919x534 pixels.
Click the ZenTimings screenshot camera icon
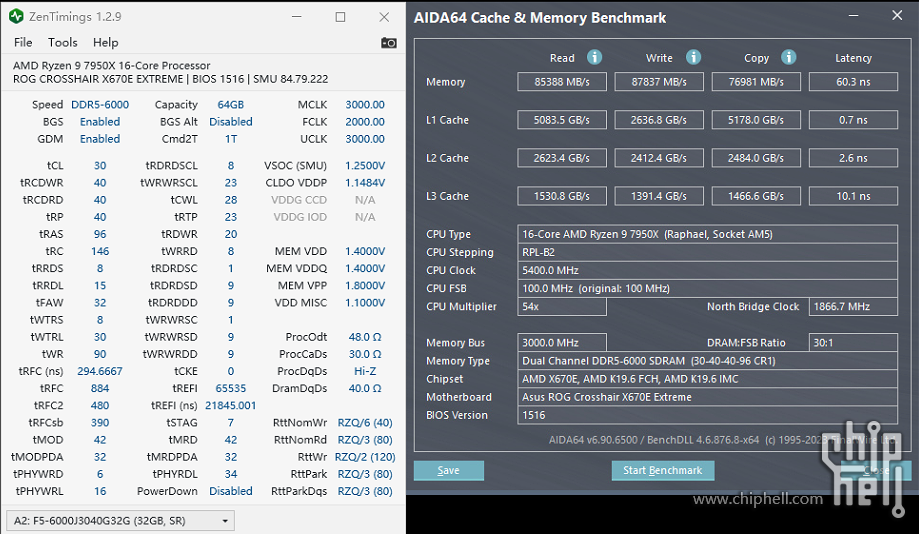(389, 43)
